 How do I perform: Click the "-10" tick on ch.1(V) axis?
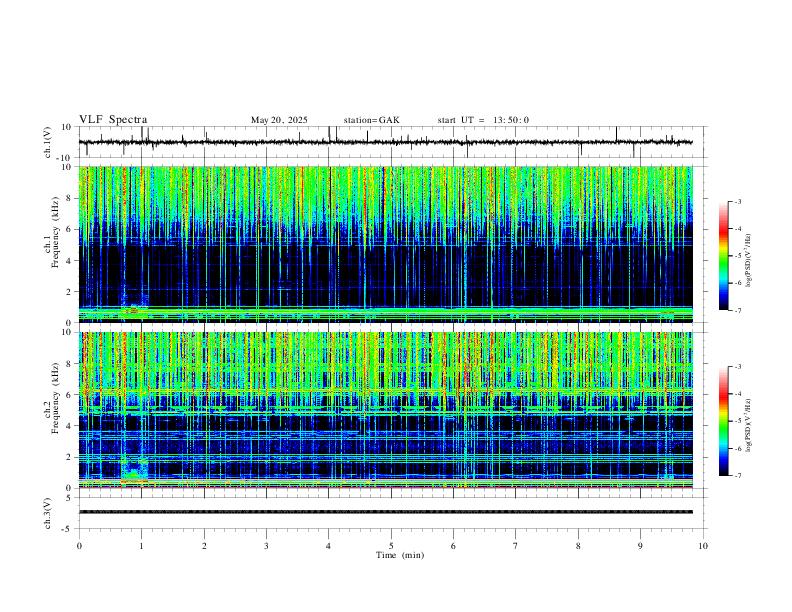[66, 158]
